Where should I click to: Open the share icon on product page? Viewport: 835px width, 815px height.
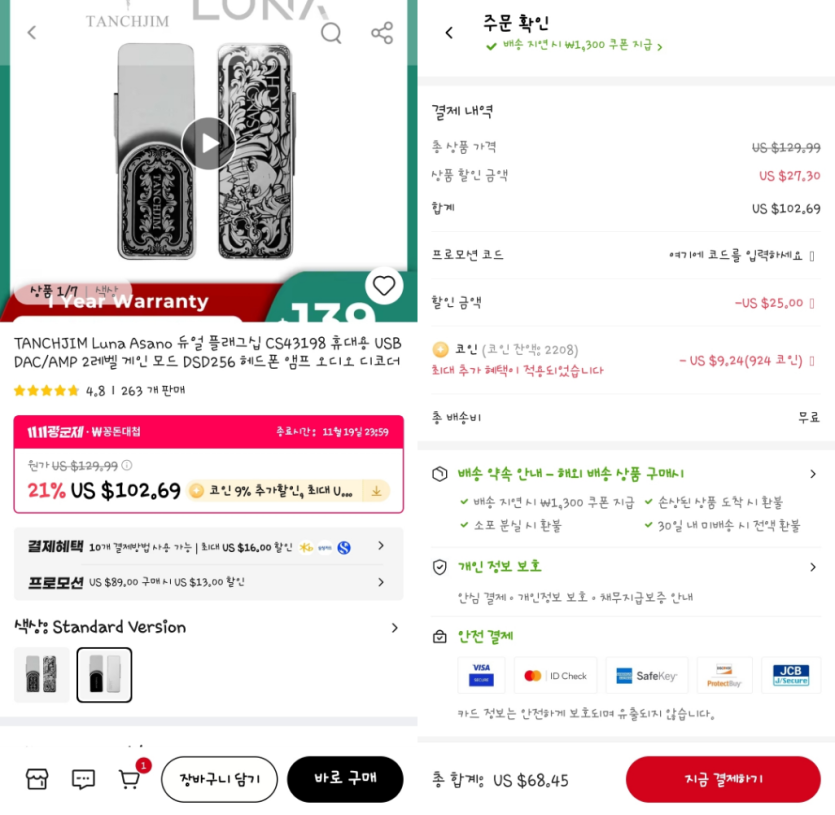point(382,33)
